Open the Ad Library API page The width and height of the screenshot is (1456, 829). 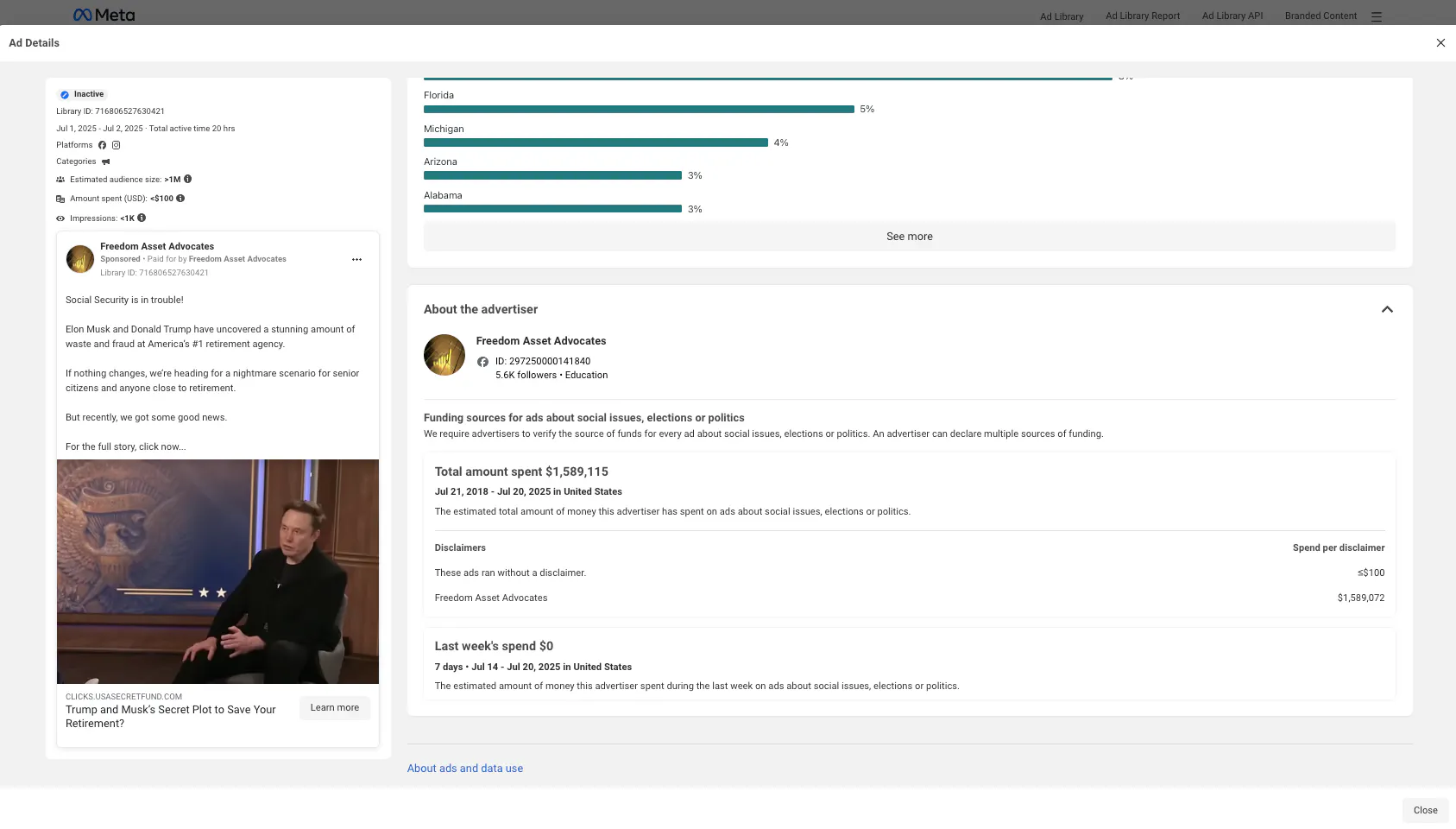pyautogui.click(x=1232, y=16)
